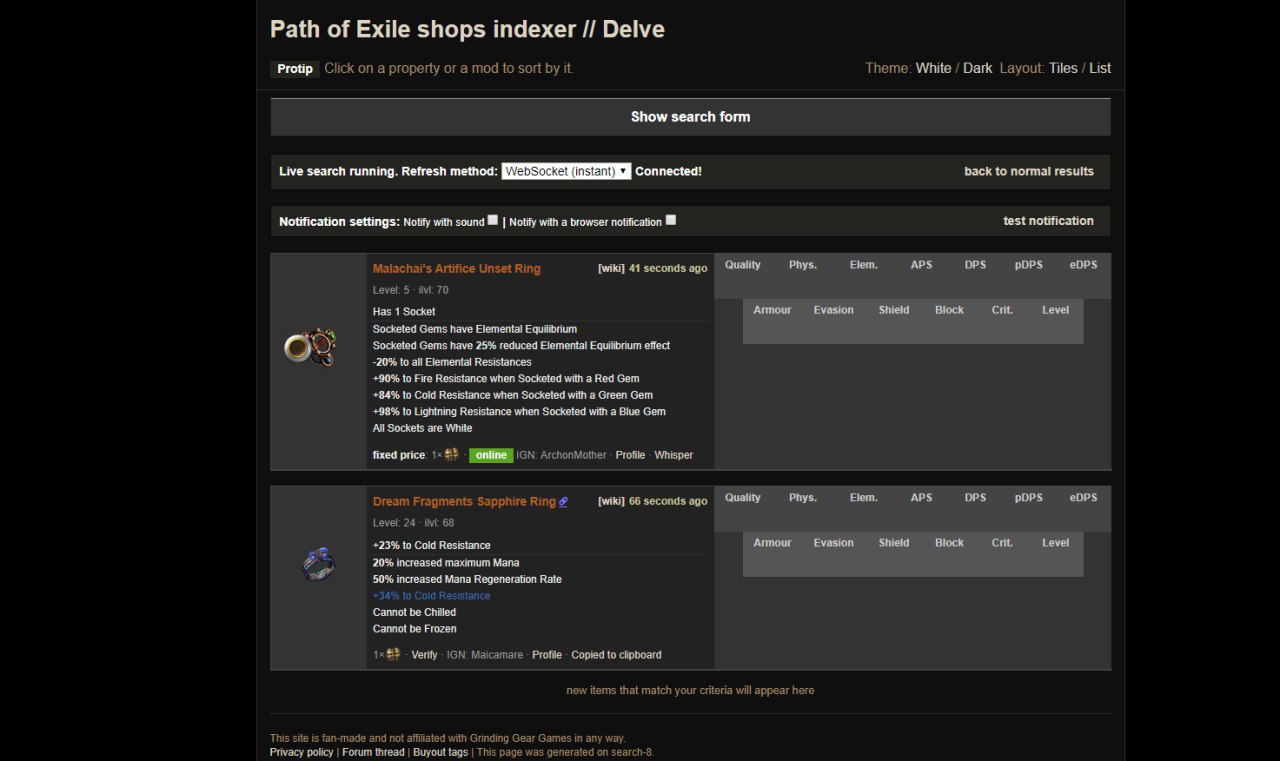Open Malachai's Artifice Unset Ring item link
Screen dimensions: 1280x761
coord(457,269)
